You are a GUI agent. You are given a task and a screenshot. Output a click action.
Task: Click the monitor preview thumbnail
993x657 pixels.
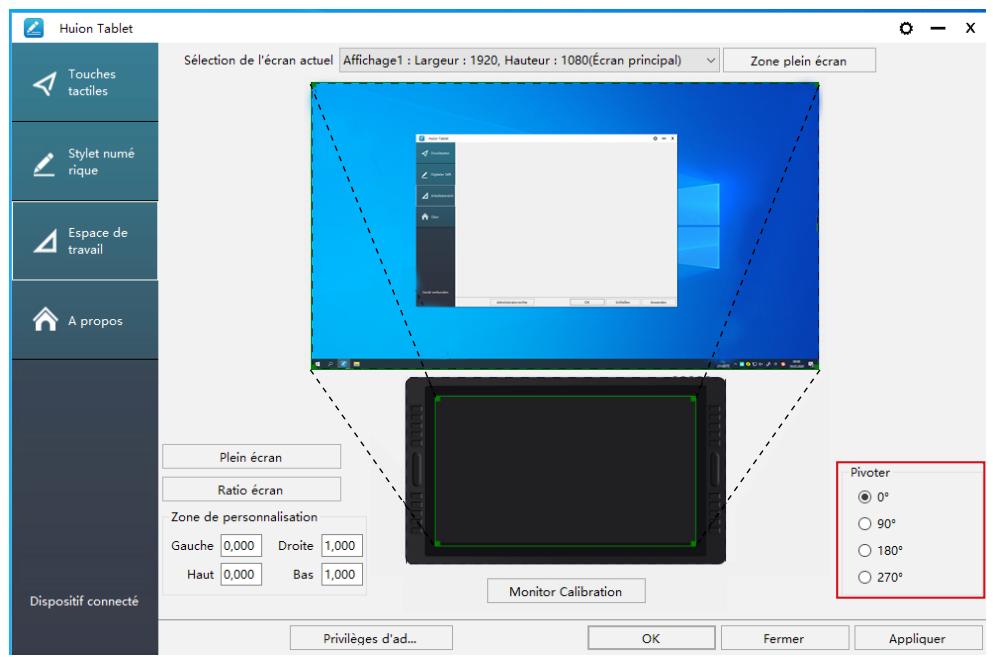(x=565, y=226)
